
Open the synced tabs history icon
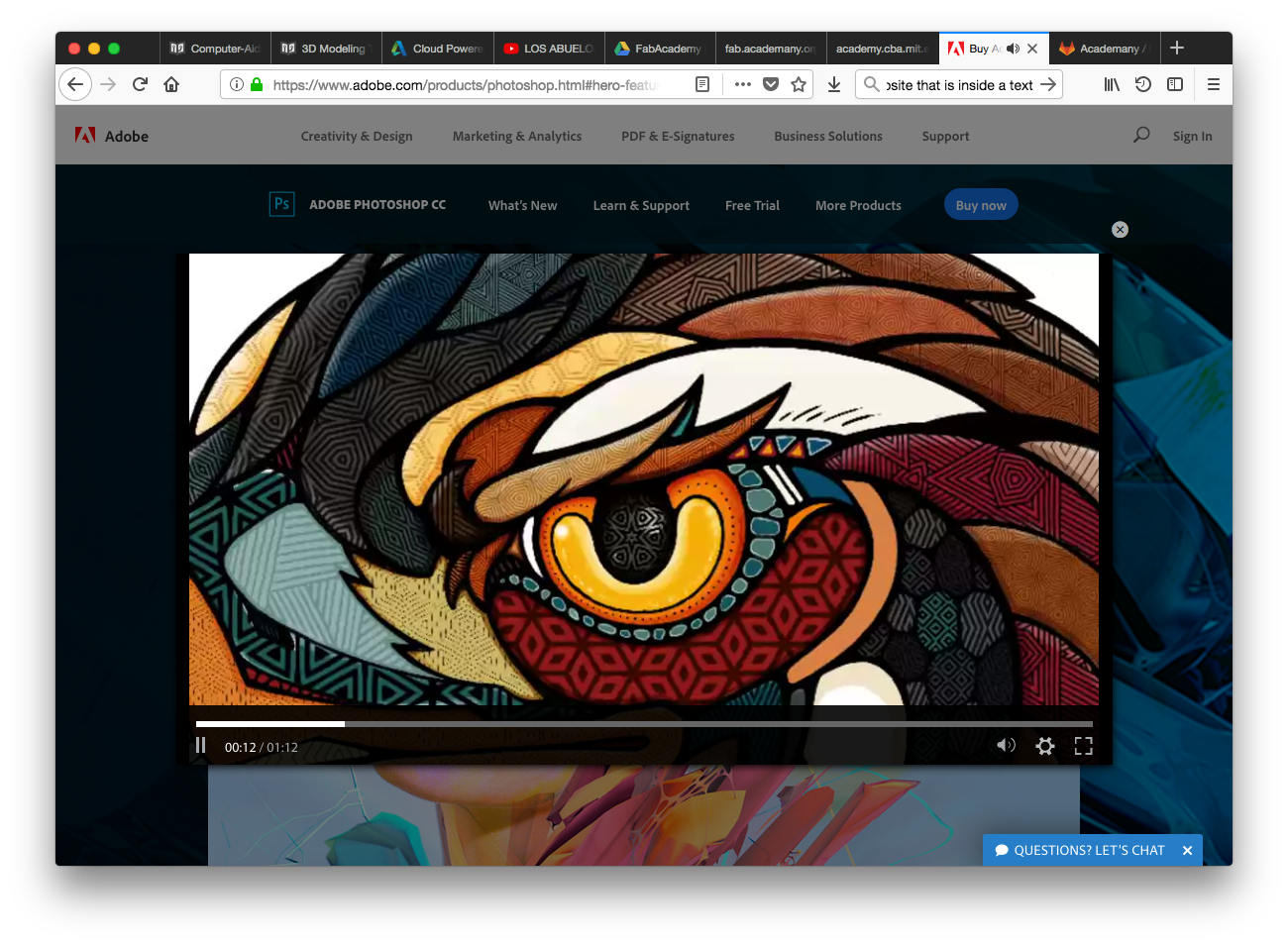[x=1143, y=85]
